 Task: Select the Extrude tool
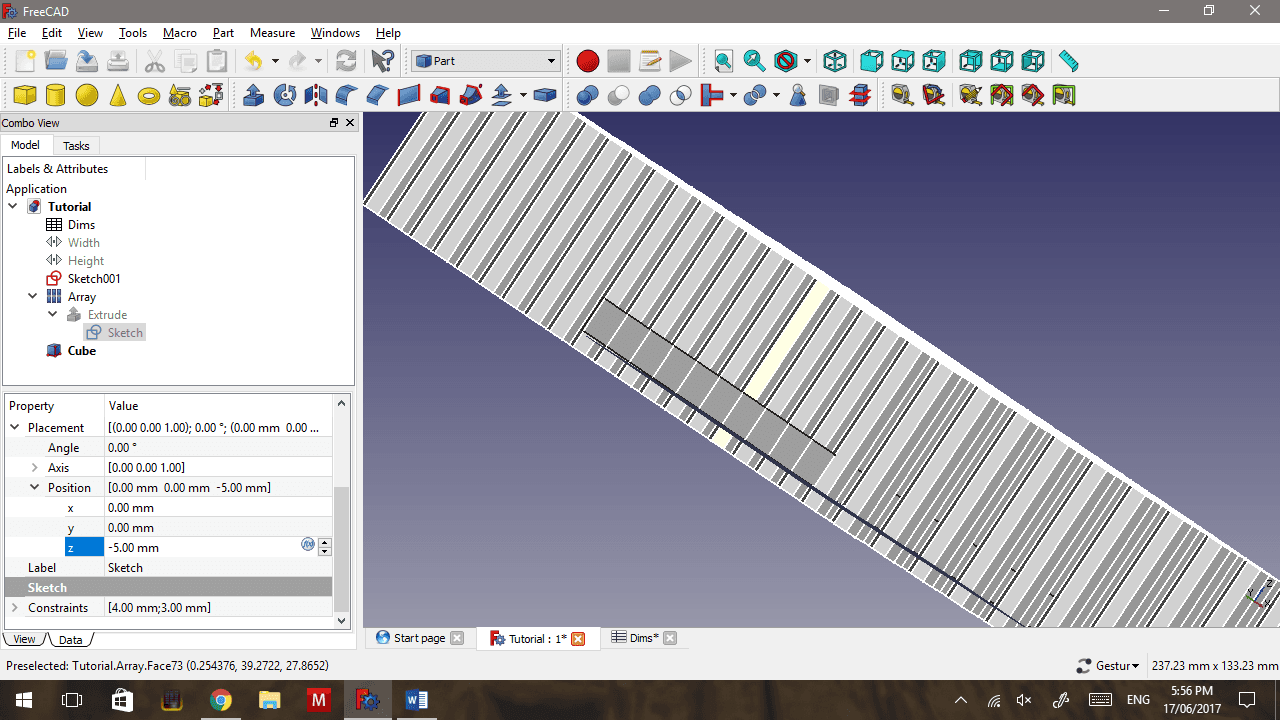coord(252,95)
